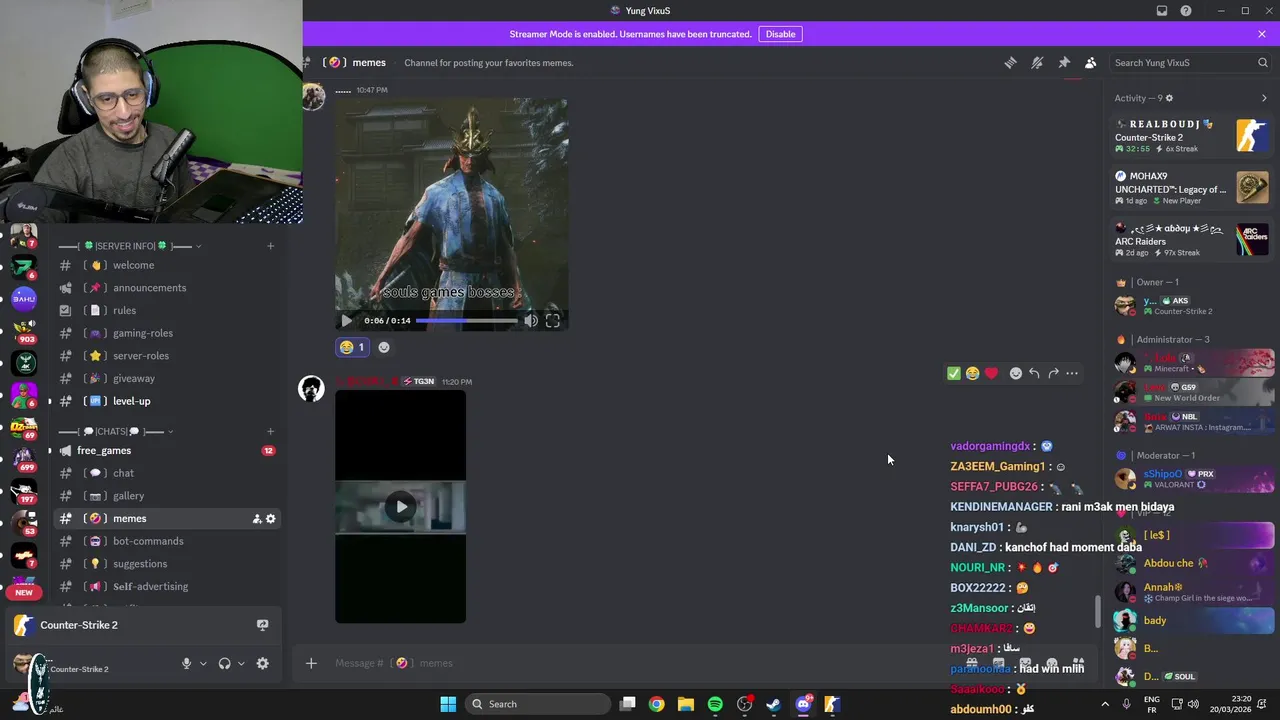This screenshot has height=720, width=1280.
Task: Adjust the first video's progress bar
Action: coord(467,320)
